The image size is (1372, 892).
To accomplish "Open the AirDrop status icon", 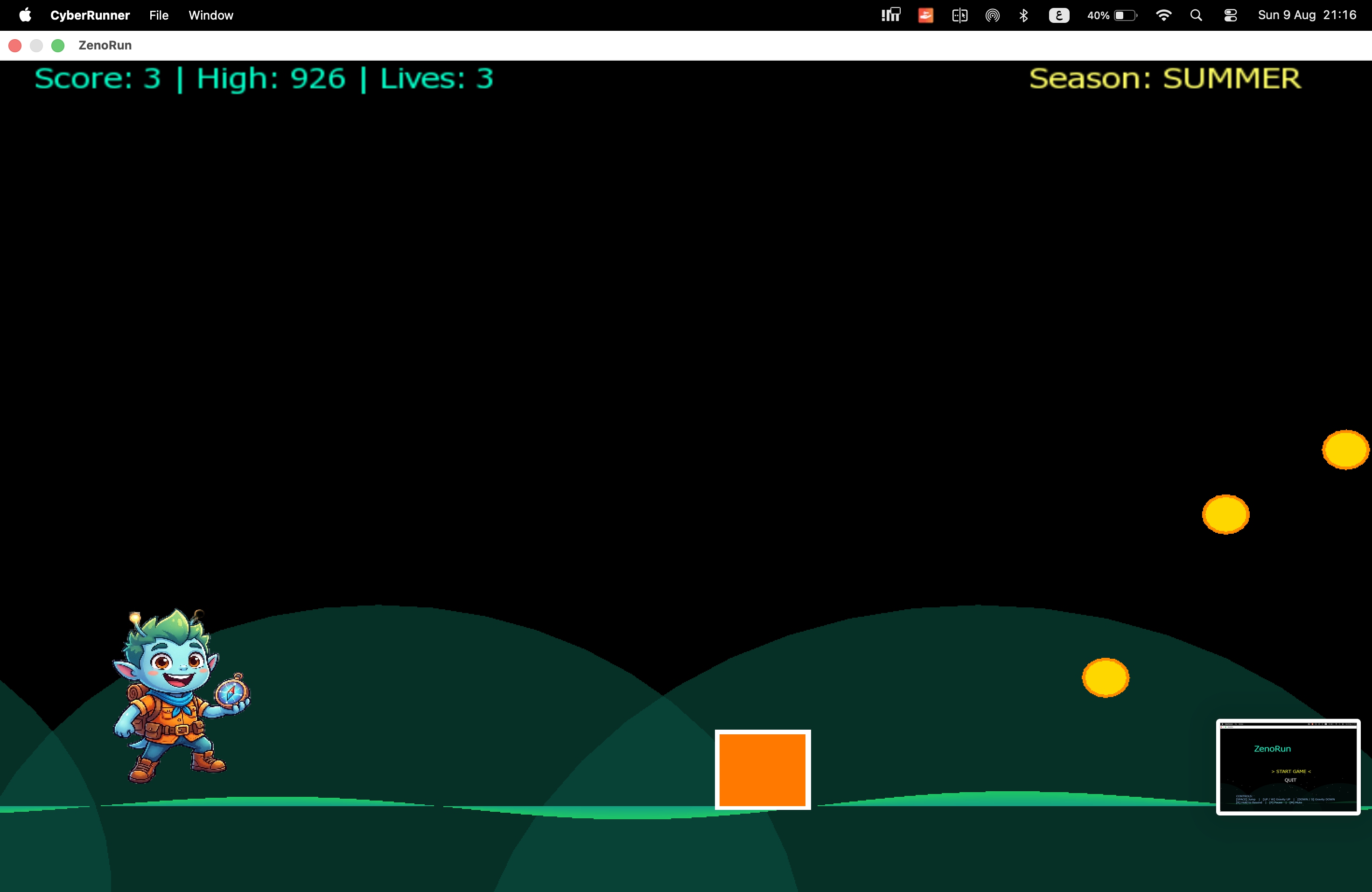I will pos(992,15).
